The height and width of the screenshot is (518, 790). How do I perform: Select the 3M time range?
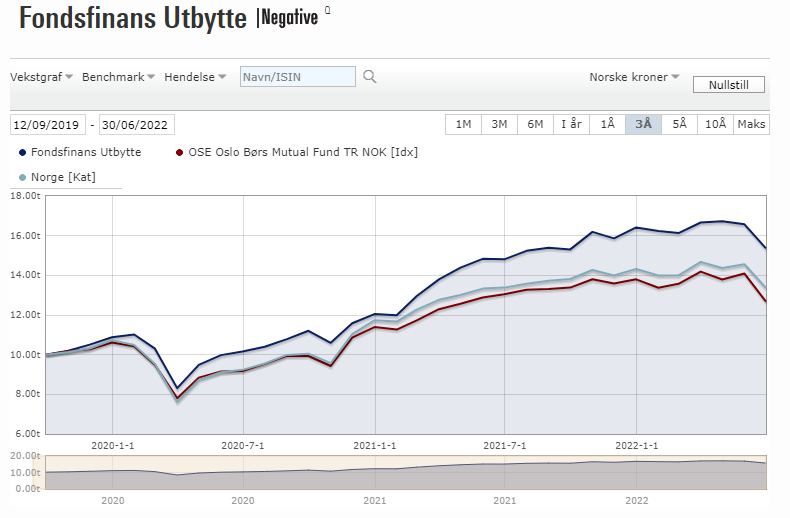pyautogui.click(x=499, y=124)
